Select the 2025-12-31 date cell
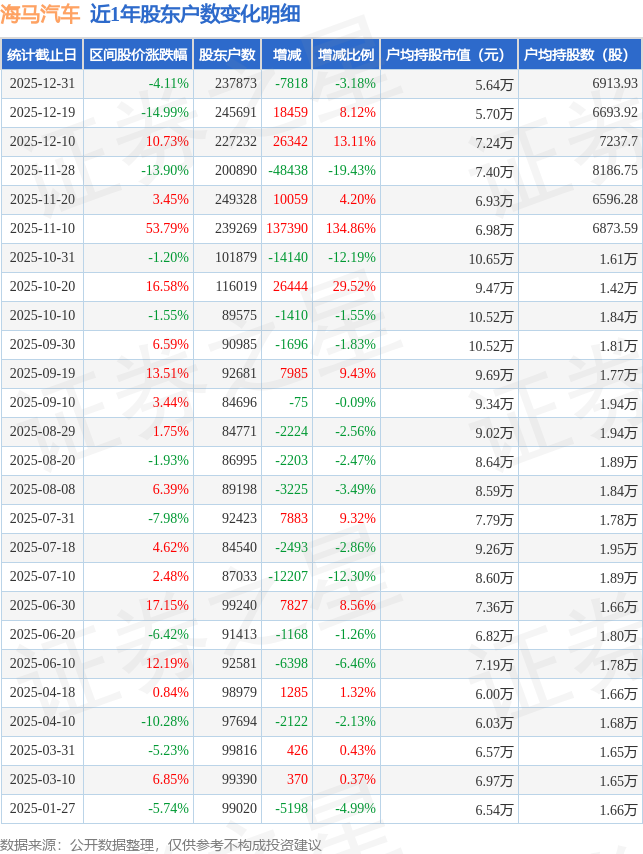This screenshot has width=643, height=854. click(x=41, y=84)
